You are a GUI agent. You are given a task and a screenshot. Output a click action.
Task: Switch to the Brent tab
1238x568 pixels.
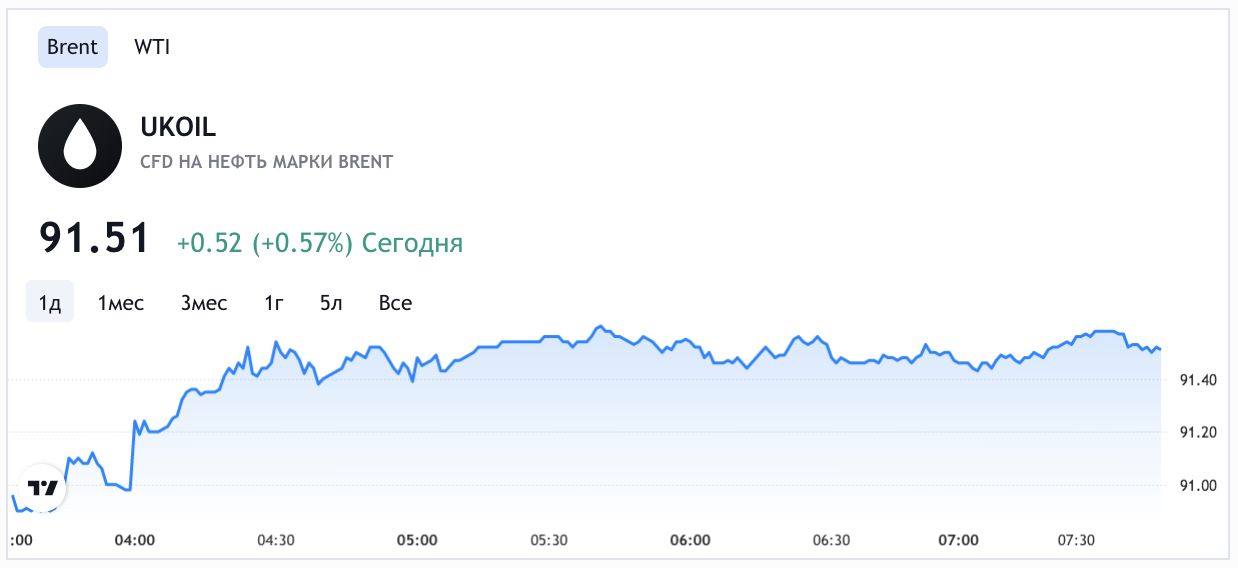coord(73,47)
